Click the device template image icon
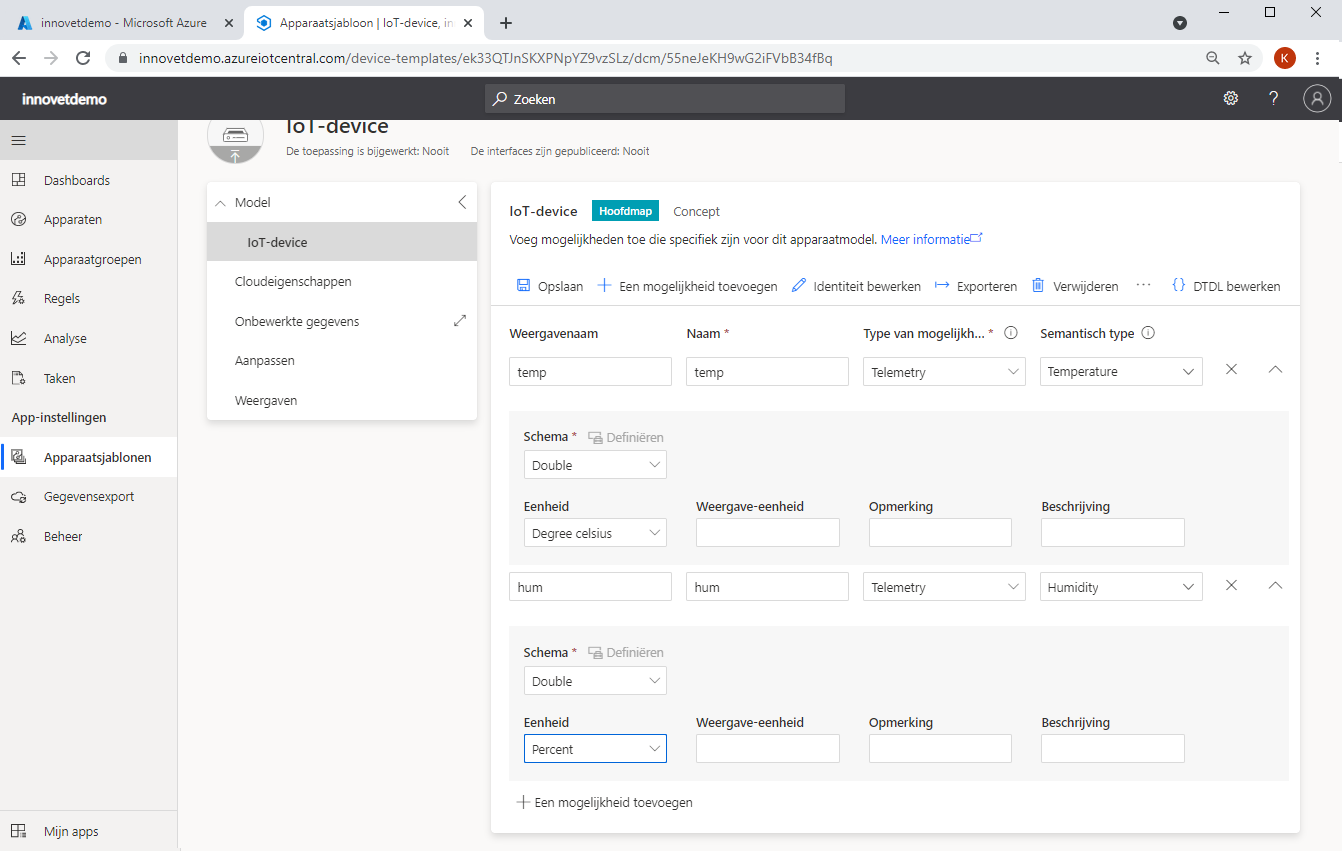The image size is (1342, 851). click(x=235, y=138)
